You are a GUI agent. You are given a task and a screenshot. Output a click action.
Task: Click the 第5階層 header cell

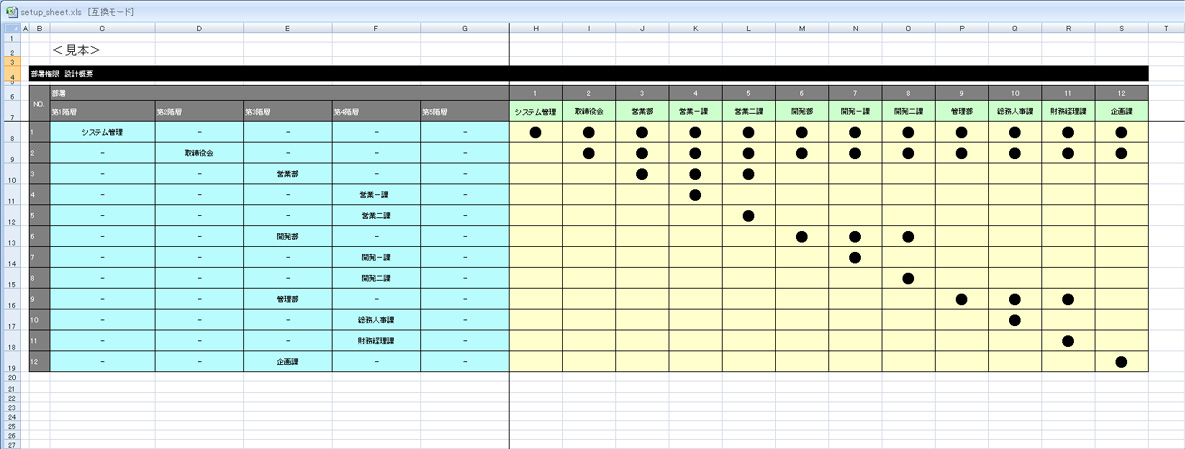tap(465, 112)
